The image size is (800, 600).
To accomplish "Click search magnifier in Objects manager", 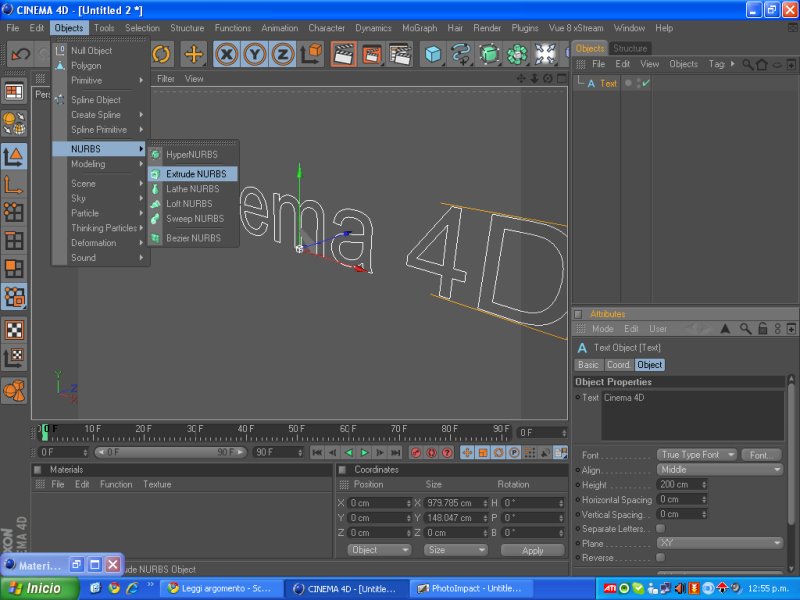I will (x=747, y=64).
